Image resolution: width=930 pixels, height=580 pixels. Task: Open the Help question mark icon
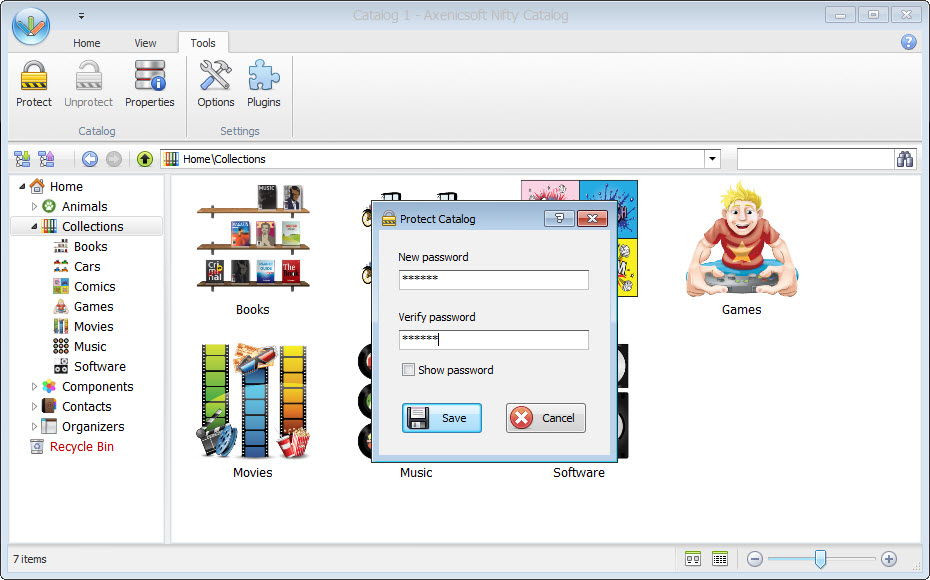tap(908, 42)
